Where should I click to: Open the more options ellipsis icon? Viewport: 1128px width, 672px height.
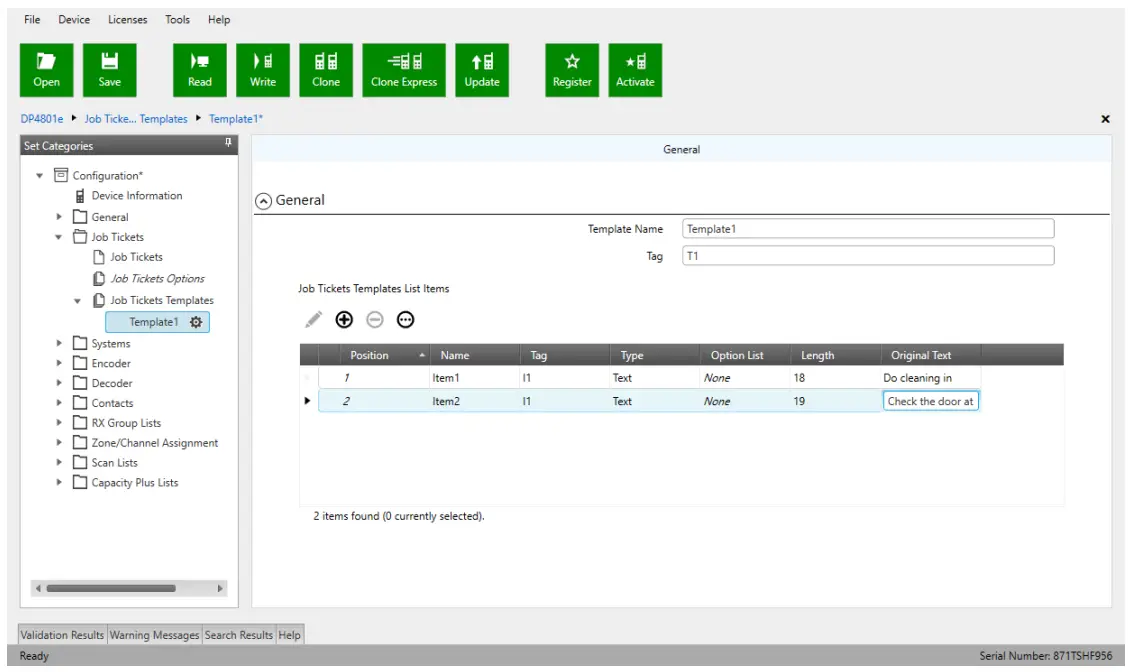coord(405,320)
